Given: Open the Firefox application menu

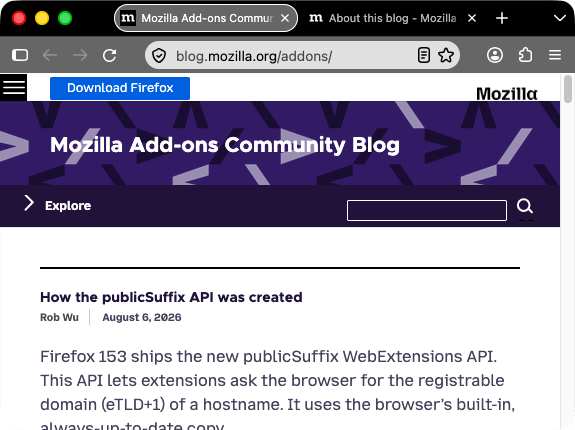Looking at the screenshot, I should coord(555,55).
